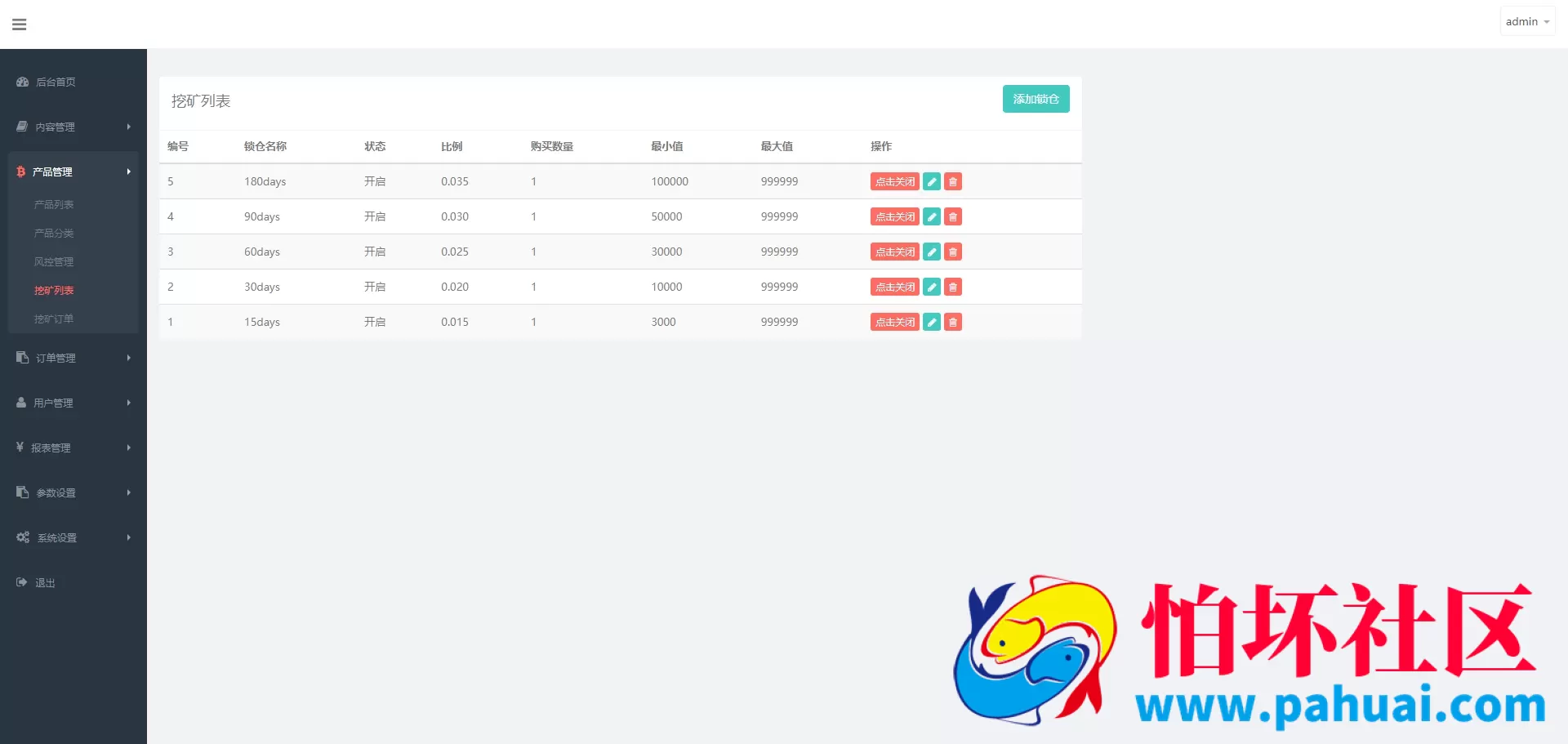Open 挖矿订单 in the sidebar submenu

point(54,319)
